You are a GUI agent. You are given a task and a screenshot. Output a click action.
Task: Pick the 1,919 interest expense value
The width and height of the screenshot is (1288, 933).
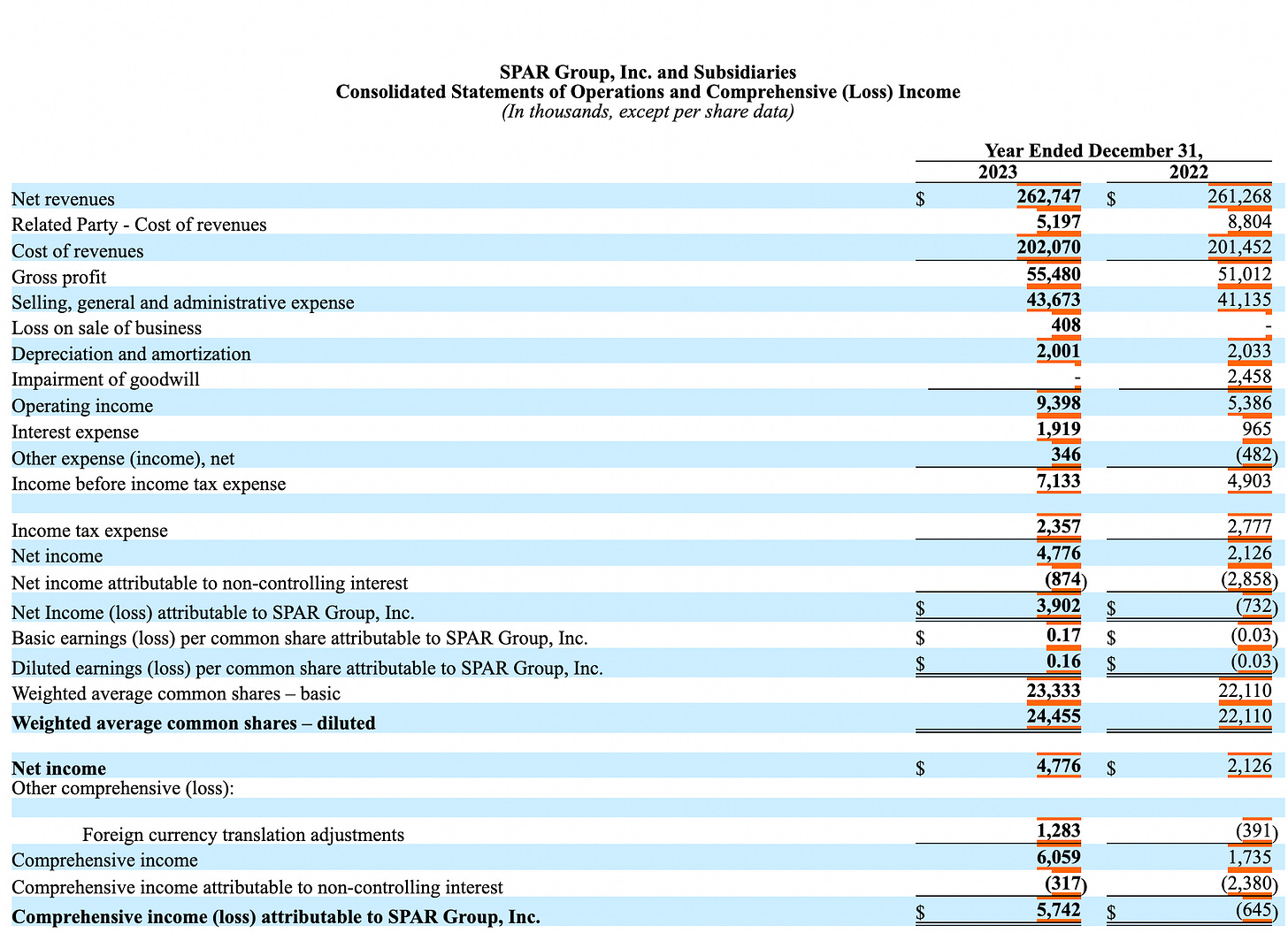(1058, 429)
